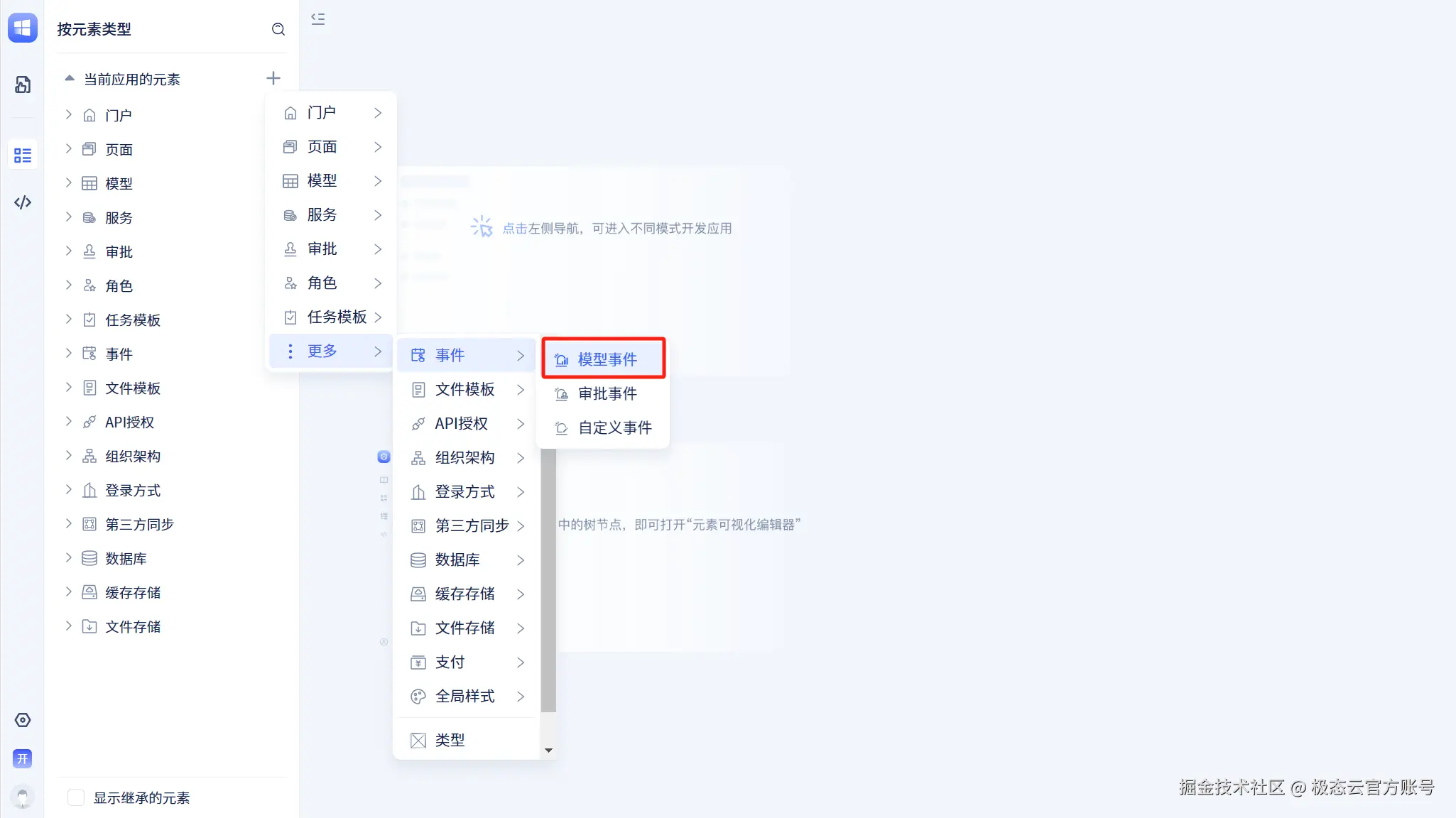The image size is (1456, 818).
Task: Expand the 组织架构 tree node
Action: pyautogui.click(x=69, y=456)
